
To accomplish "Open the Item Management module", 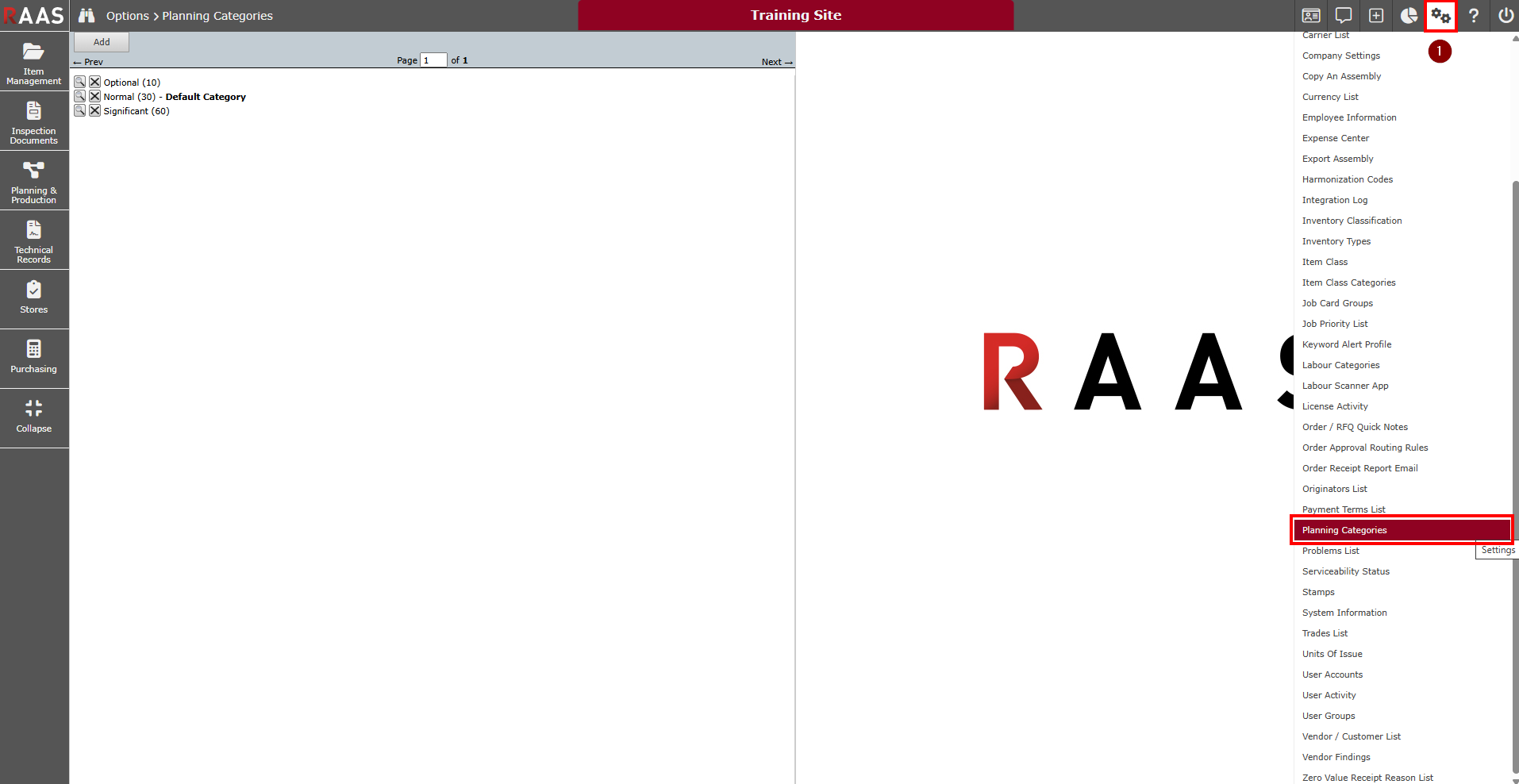I will [x=34, y=62].
